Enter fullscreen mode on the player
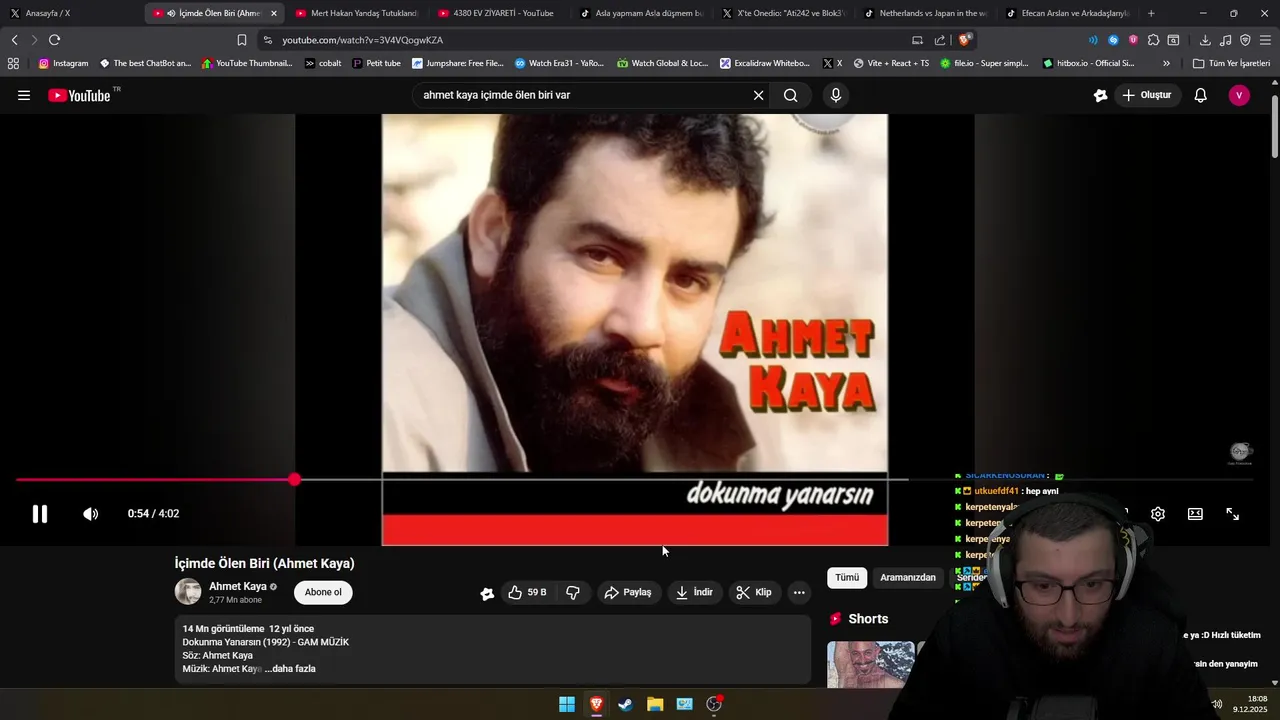Image resolution: width=1280 pixels, height=720 pixels. pos(1233,514)
